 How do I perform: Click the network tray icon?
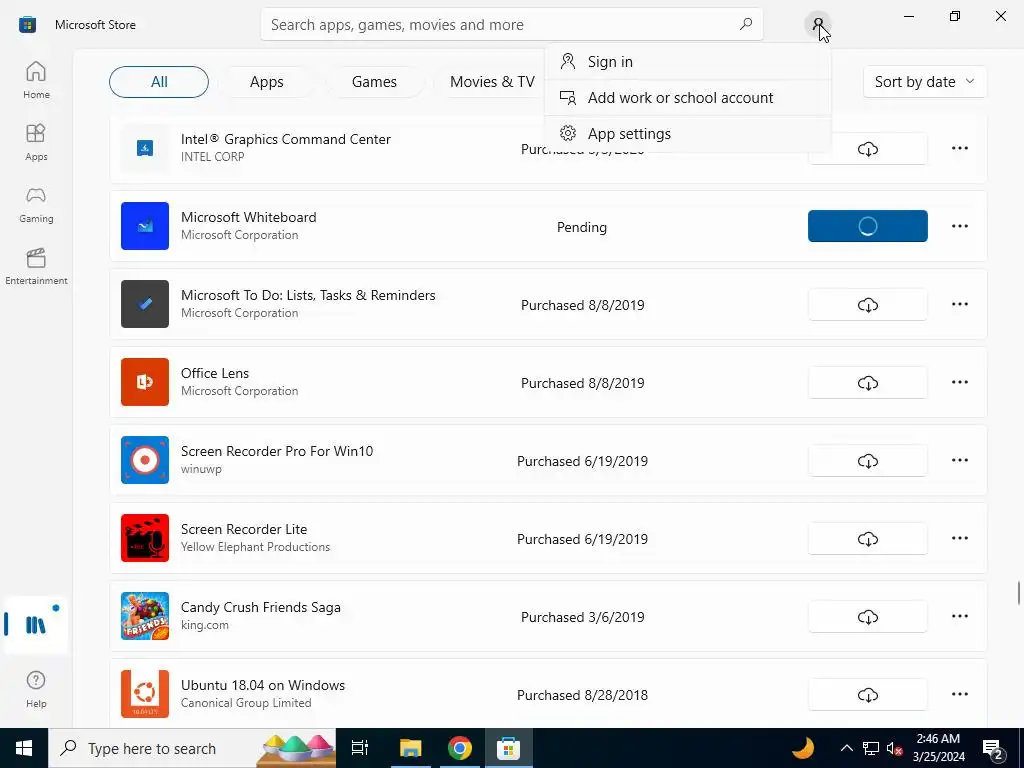pos(871,748)
